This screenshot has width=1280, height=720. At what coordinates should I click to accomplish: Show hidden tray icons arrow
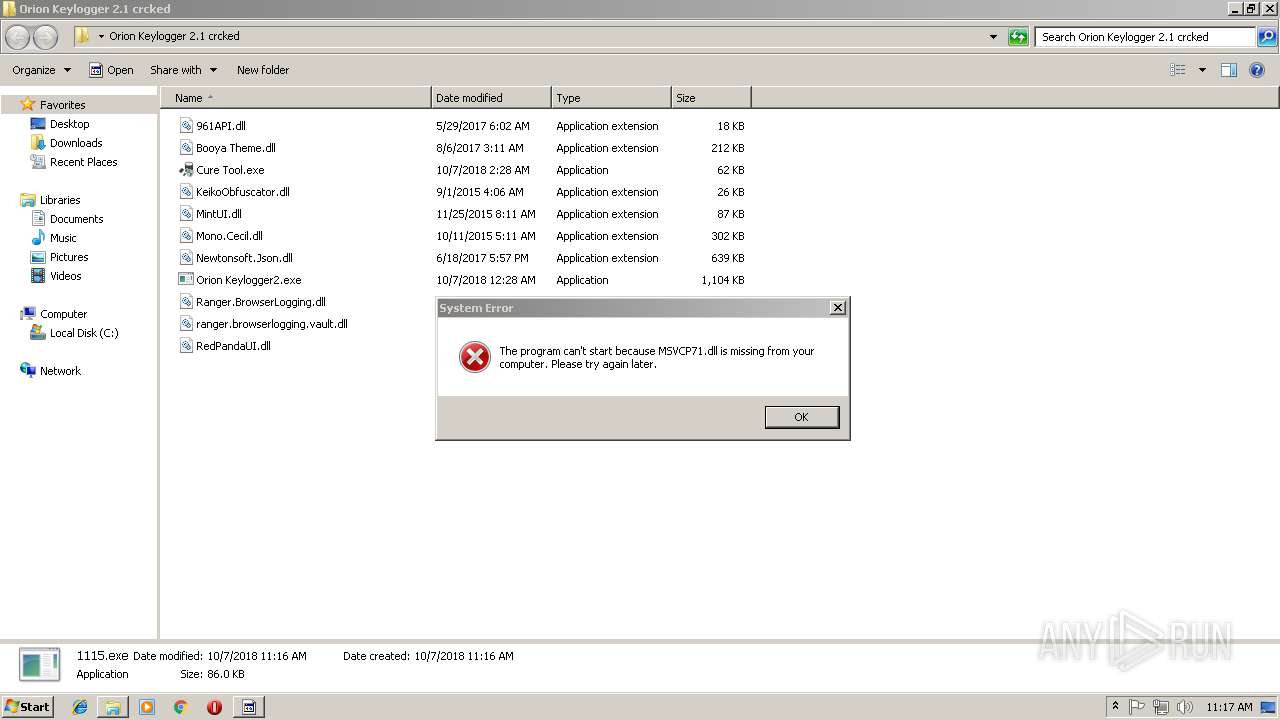pyautogui.click(x=1115, y=706)
